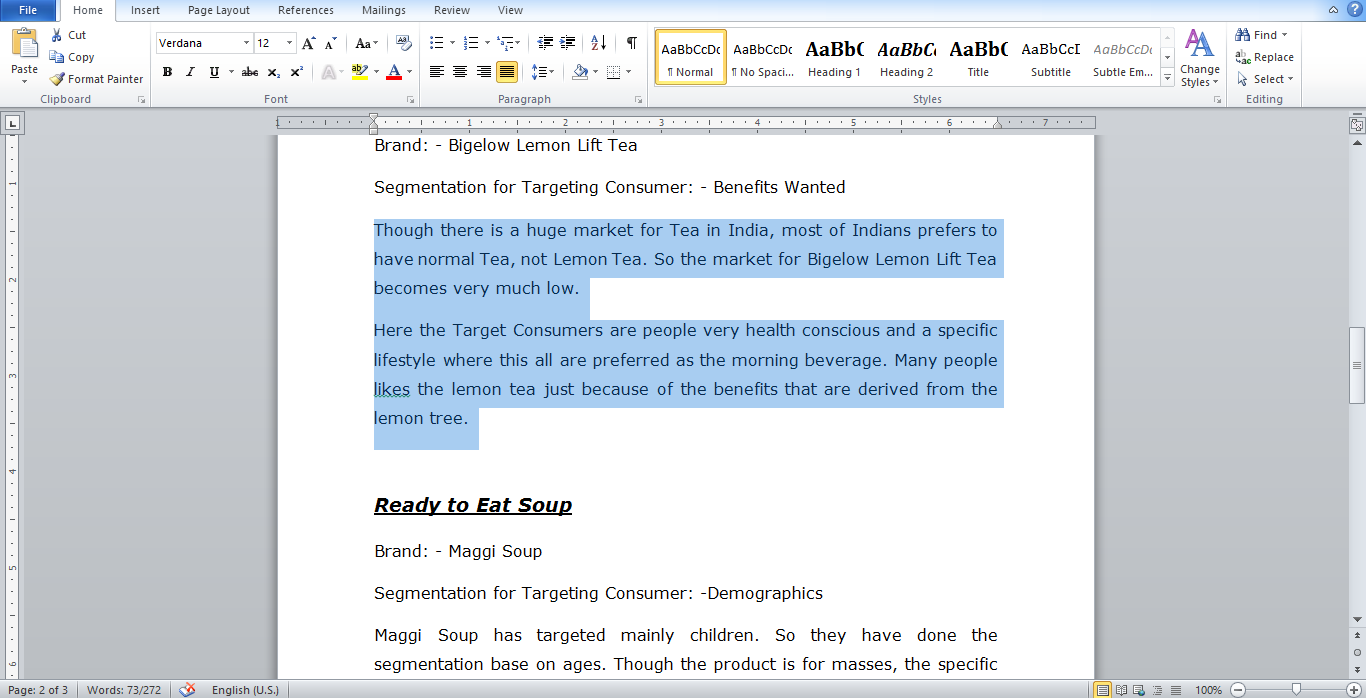Open the font name dropdown
This screenshot has height=698, width=1366.
(246, 43)
